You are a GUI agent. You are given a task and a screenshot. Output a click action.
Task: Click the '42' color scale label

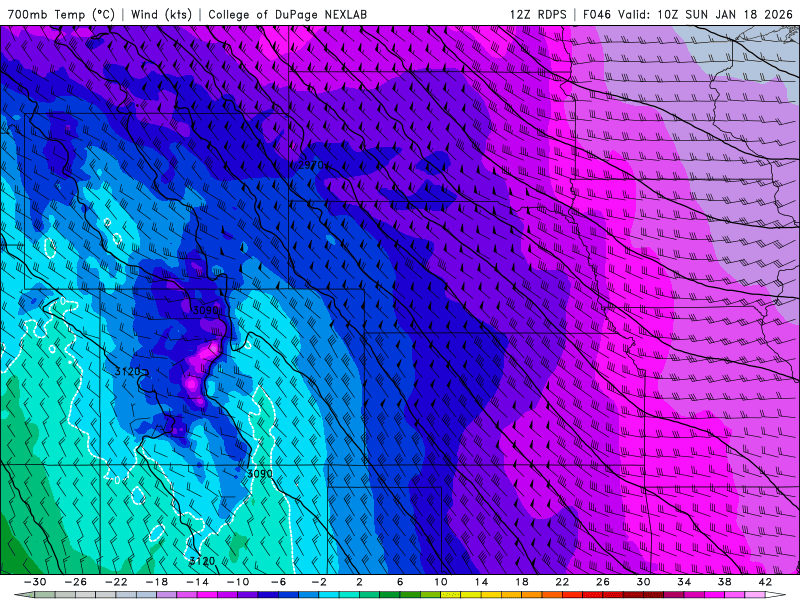[x=765, y=582]
